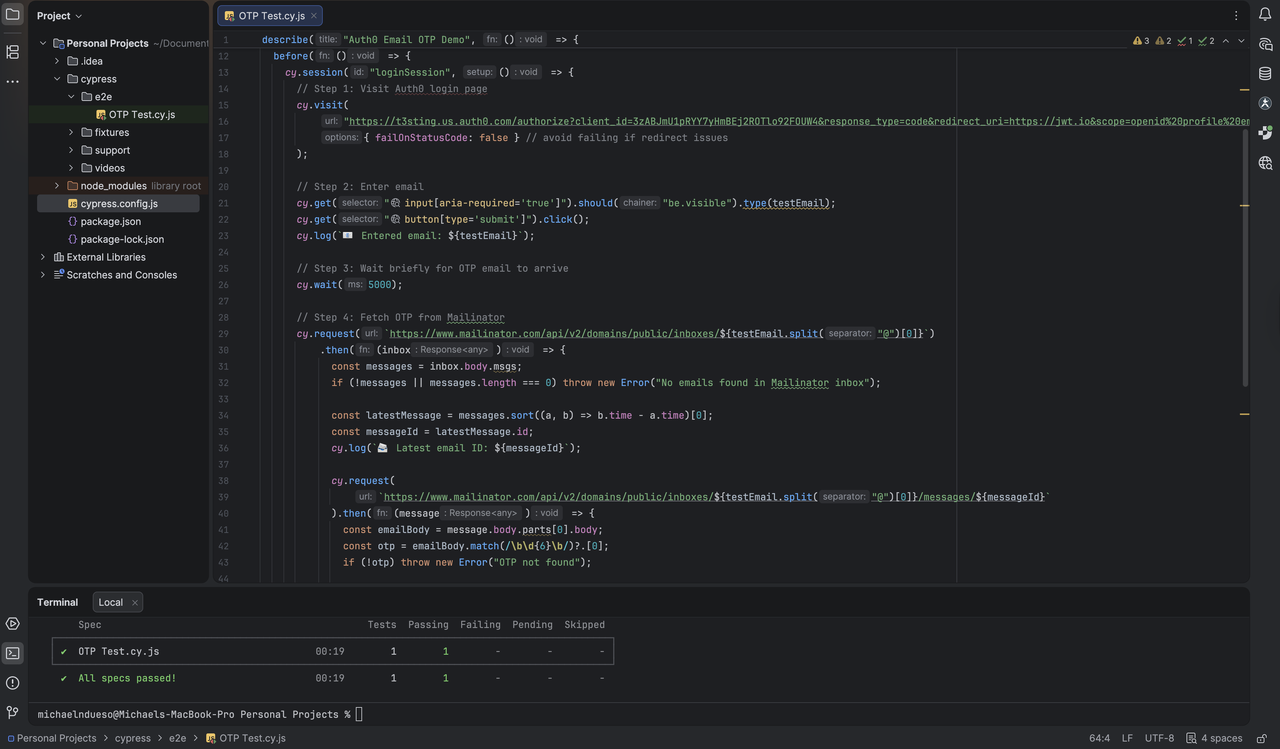This screenshot has height=749, width=1280.
Task: Select the support folder row
Action: pos(118,150)
